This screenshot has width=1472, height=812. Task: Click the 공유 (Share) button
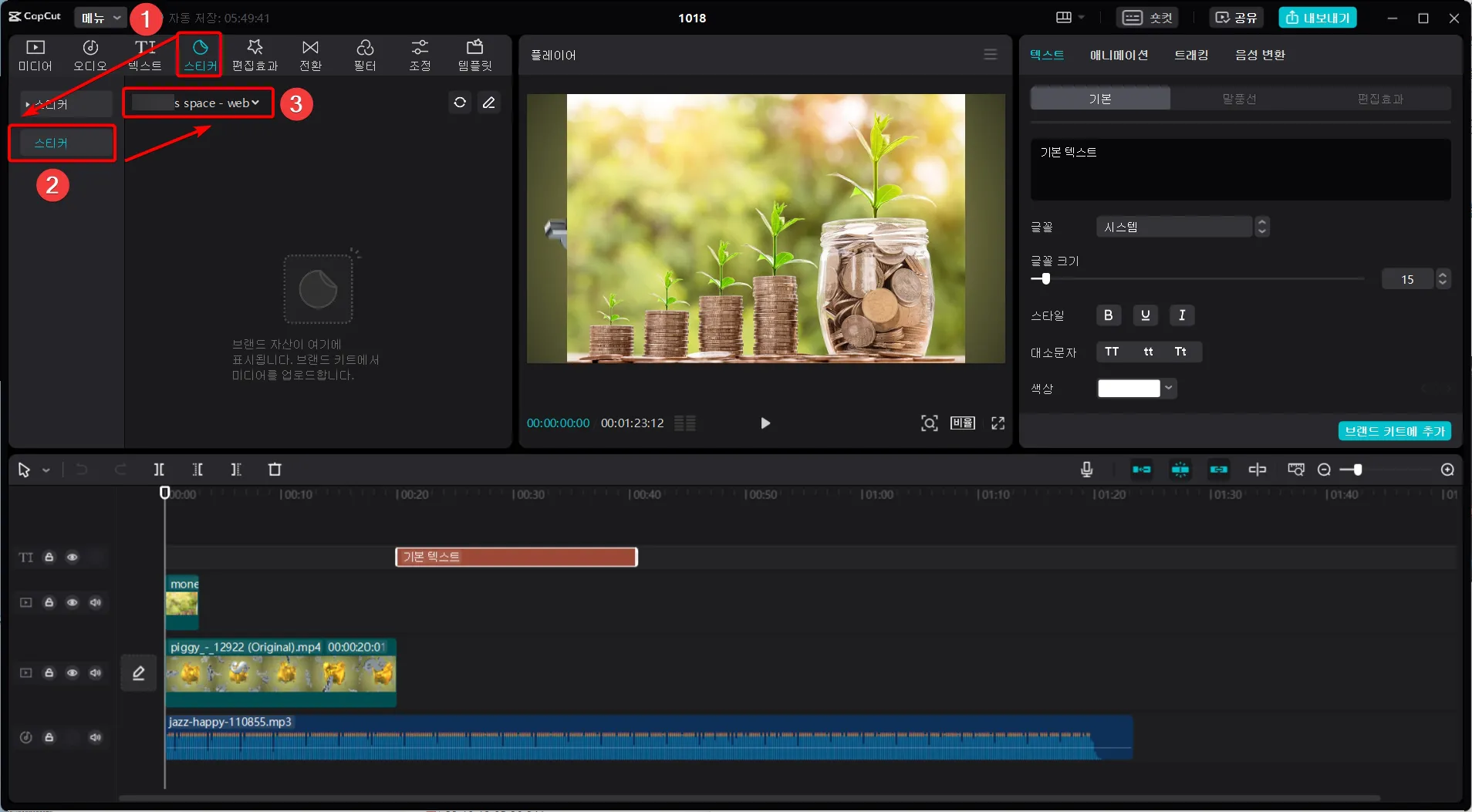click(x=1236, y=18)
